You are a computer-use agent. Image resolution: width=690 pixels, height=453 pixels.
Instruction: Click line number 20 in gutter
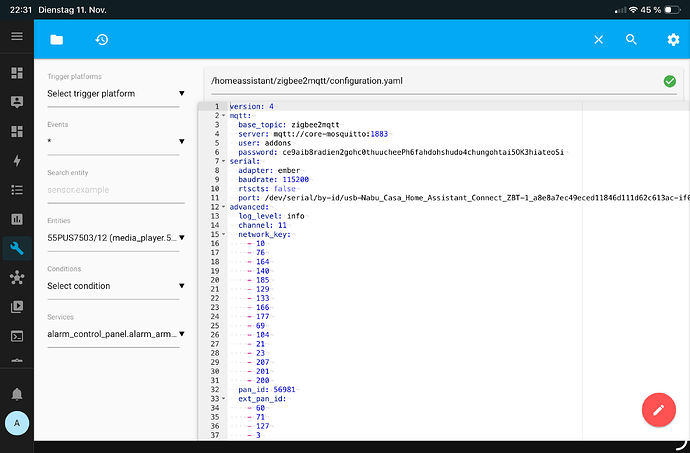tap(215, 280)
